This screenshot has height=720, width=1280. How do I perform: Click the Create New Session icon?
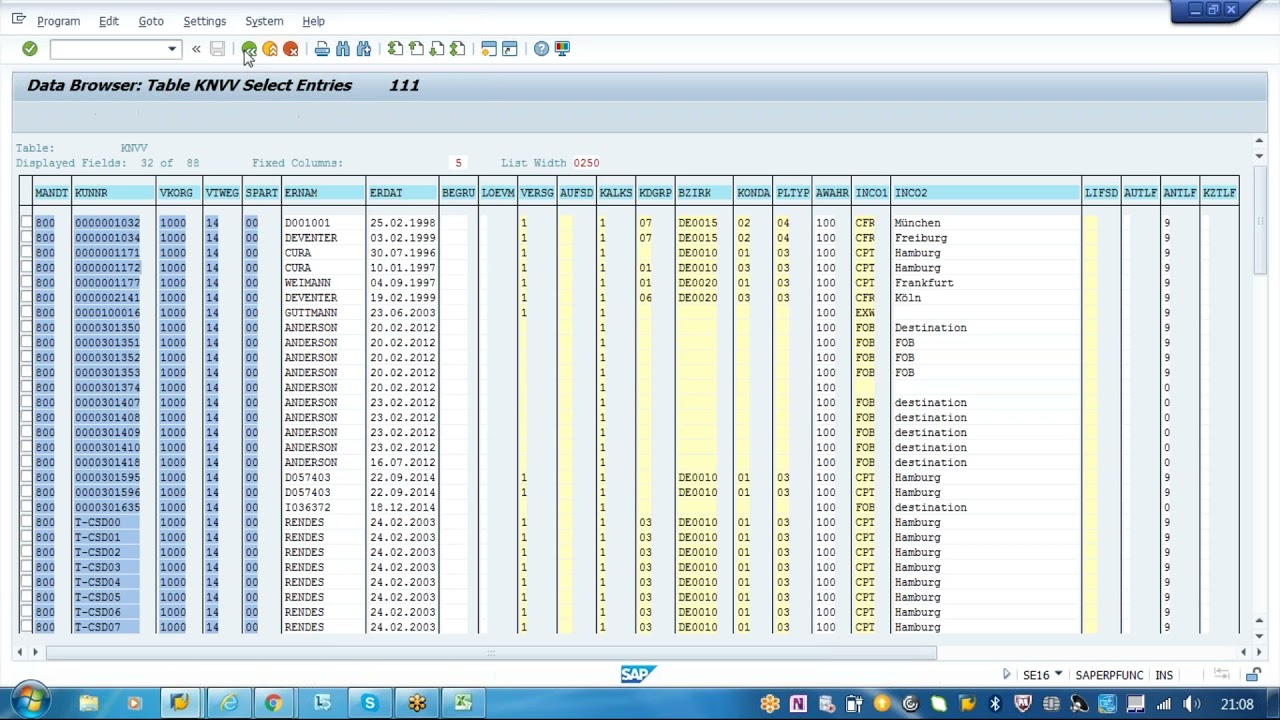point(489,49)
